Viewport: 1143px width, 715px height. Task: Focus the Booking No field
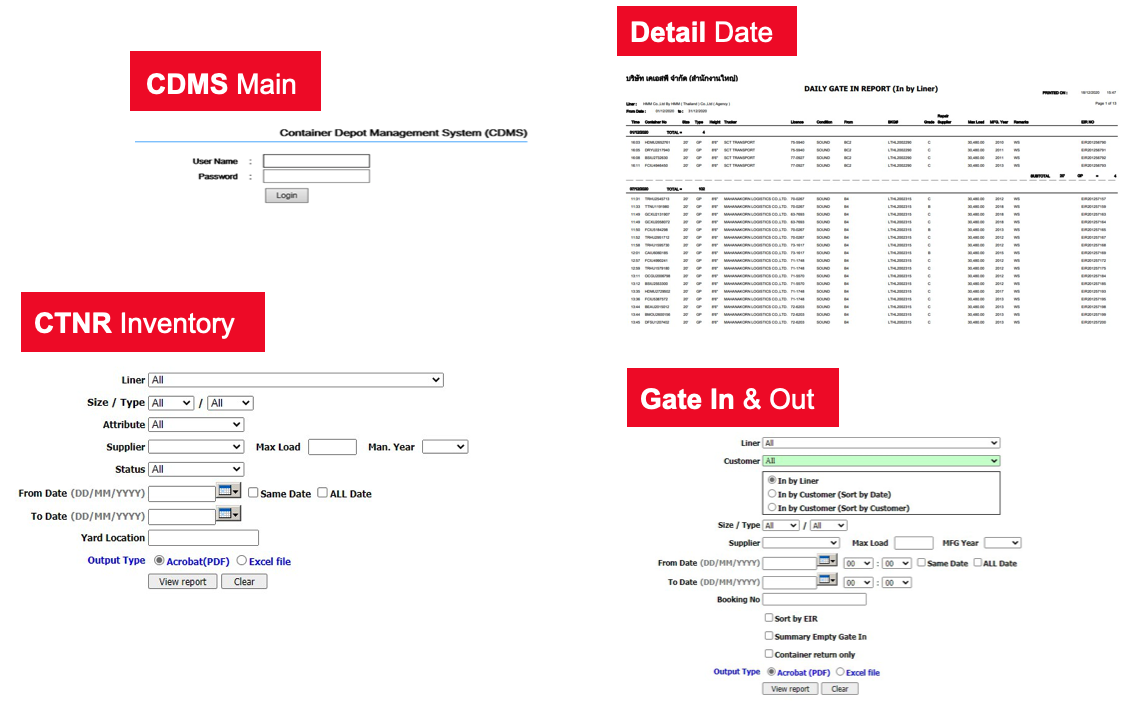tap(814, 599)
